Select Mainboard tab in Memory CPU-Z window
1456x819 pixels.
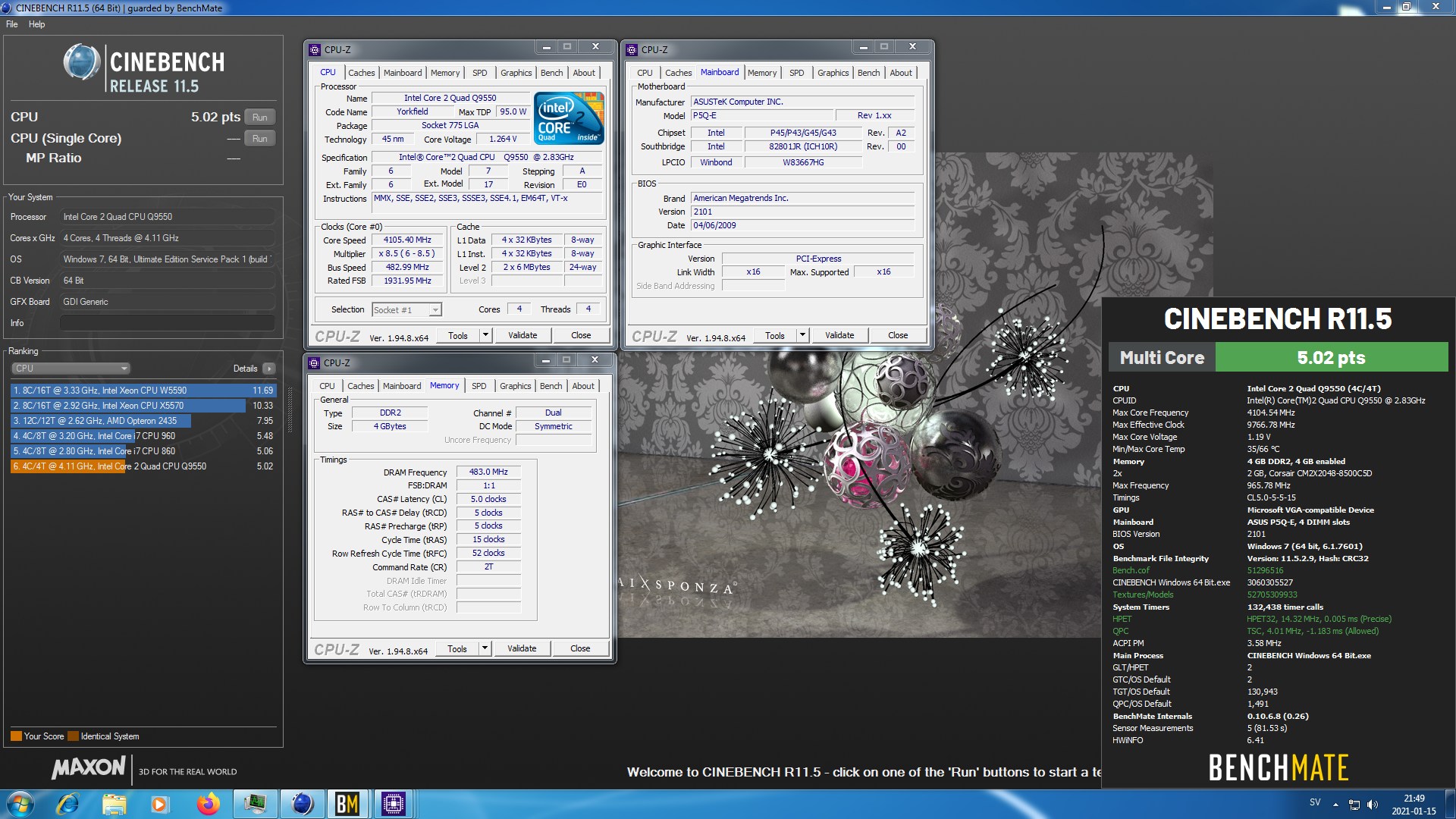pos(402,386)
